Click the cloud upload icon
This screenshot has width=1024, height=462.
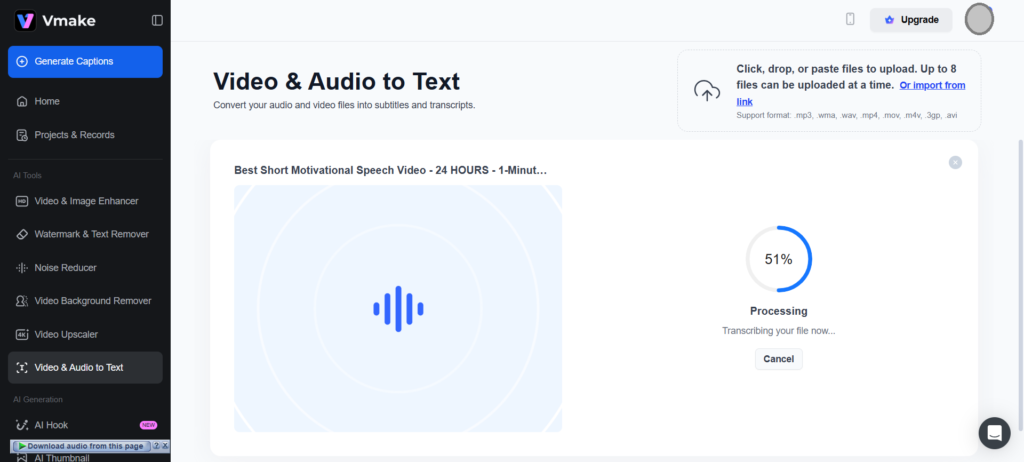(707, 91)
